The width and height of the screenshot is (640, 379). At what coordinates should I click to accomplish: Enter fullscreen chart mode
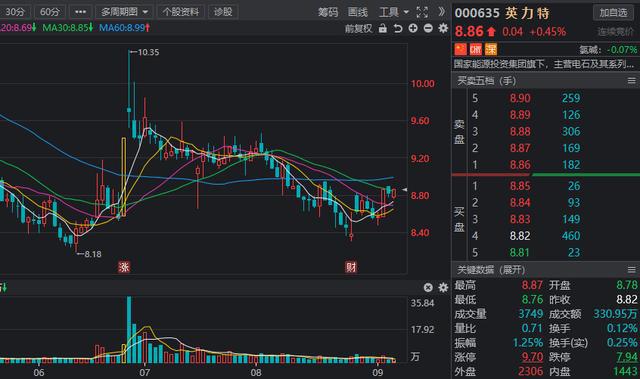point(422,12)
